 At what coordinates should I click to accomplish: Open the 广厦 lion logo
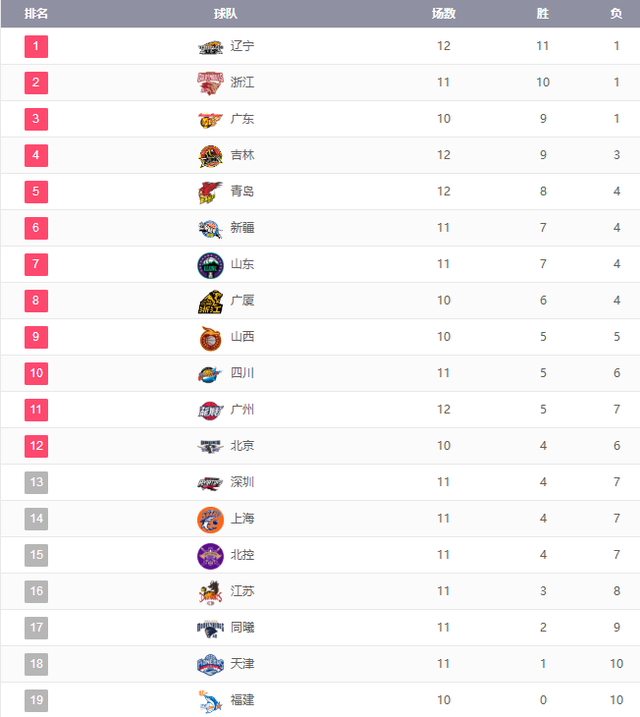click(x=210, y=301)
